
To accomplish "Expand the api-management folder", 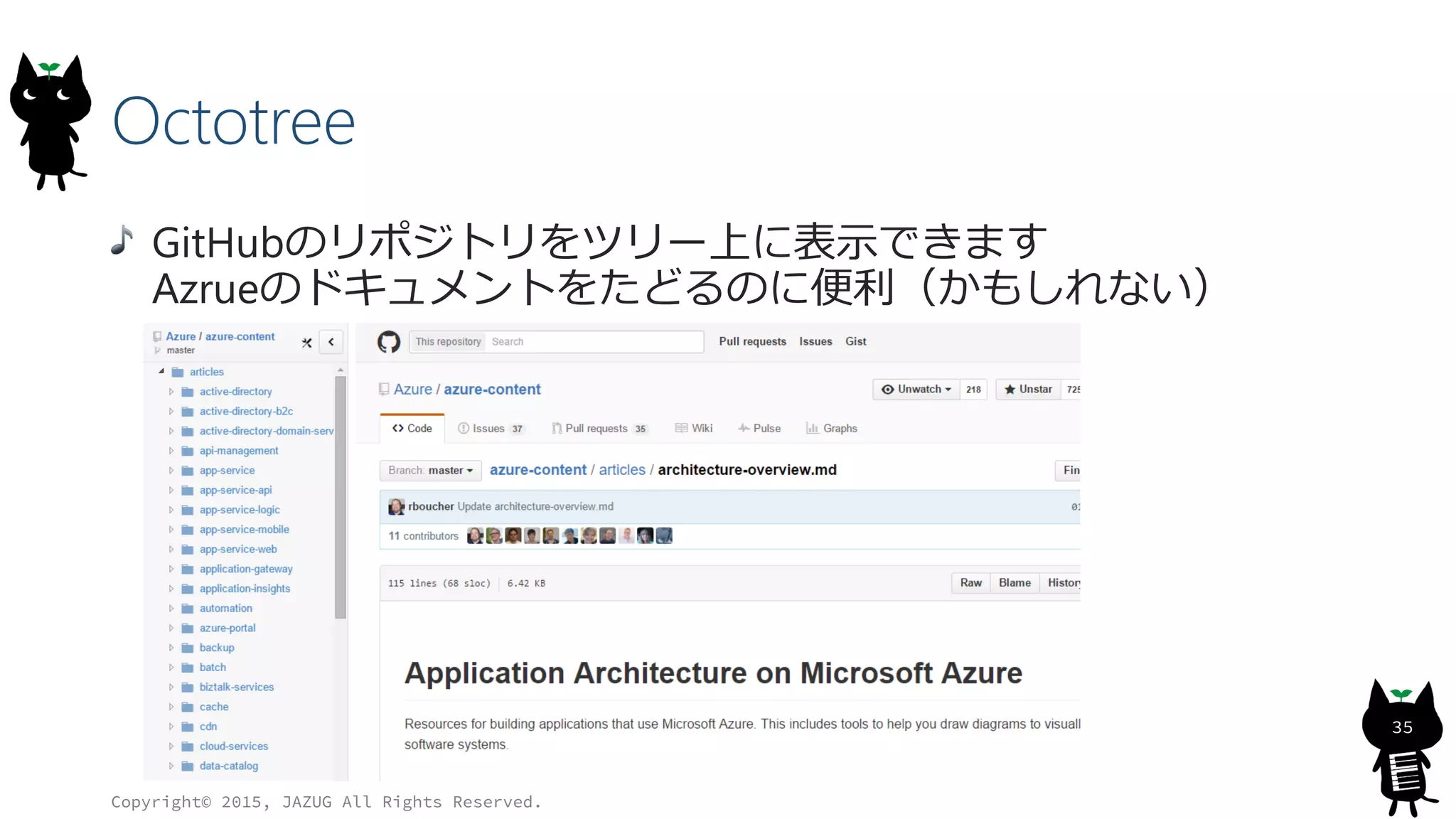I will pyautogui.click(x=171, y=451).
